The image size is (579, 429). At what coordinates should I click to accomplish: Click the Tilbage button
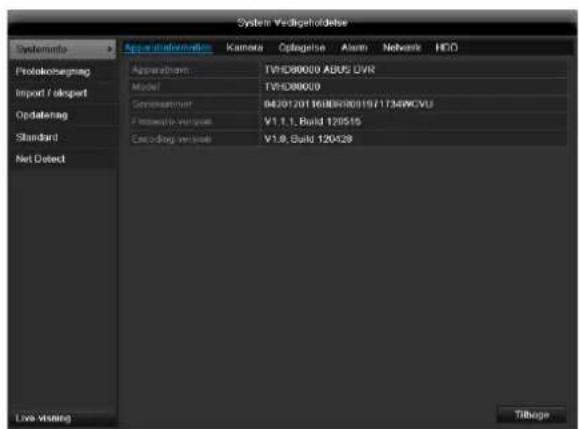tap(532, 415)
